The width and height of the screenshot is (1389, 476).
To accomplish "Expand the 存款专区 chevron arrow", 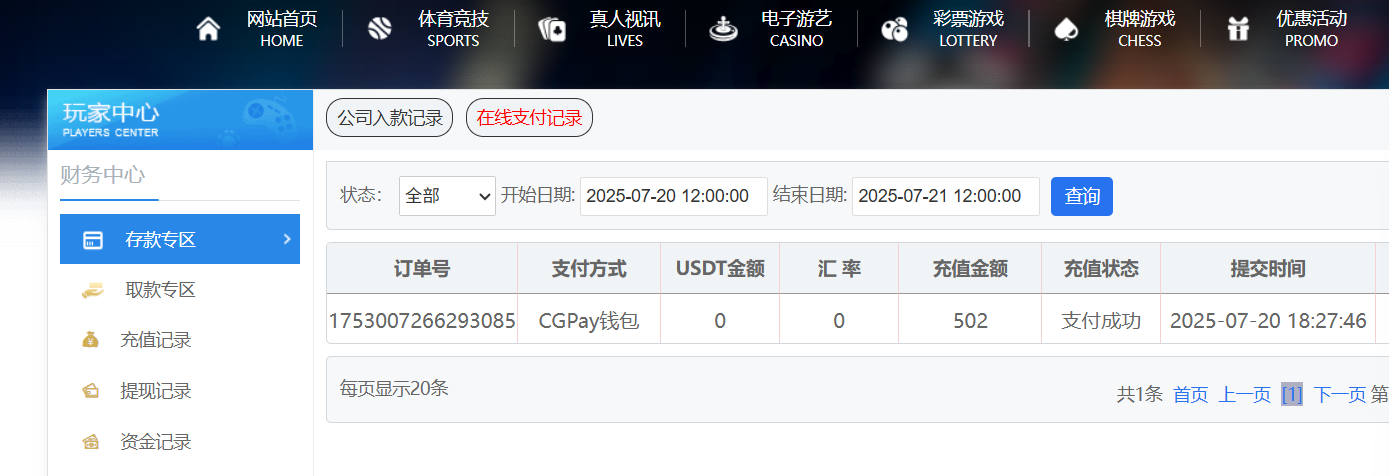I will click(x=287, y=239).
